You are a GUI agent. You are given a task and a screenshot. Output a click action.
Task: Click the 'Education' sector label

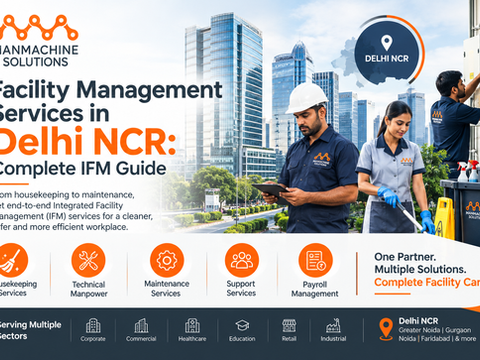242,339
